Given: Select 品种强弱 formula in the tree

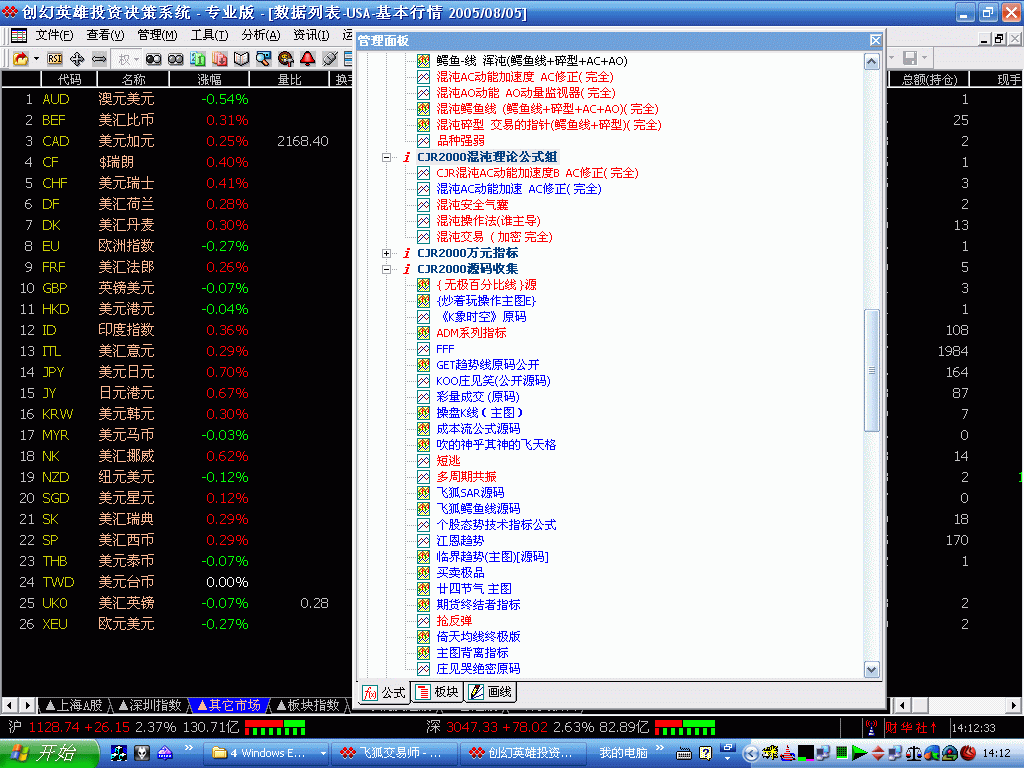Looking at the screenshot, I should (460, 141).
